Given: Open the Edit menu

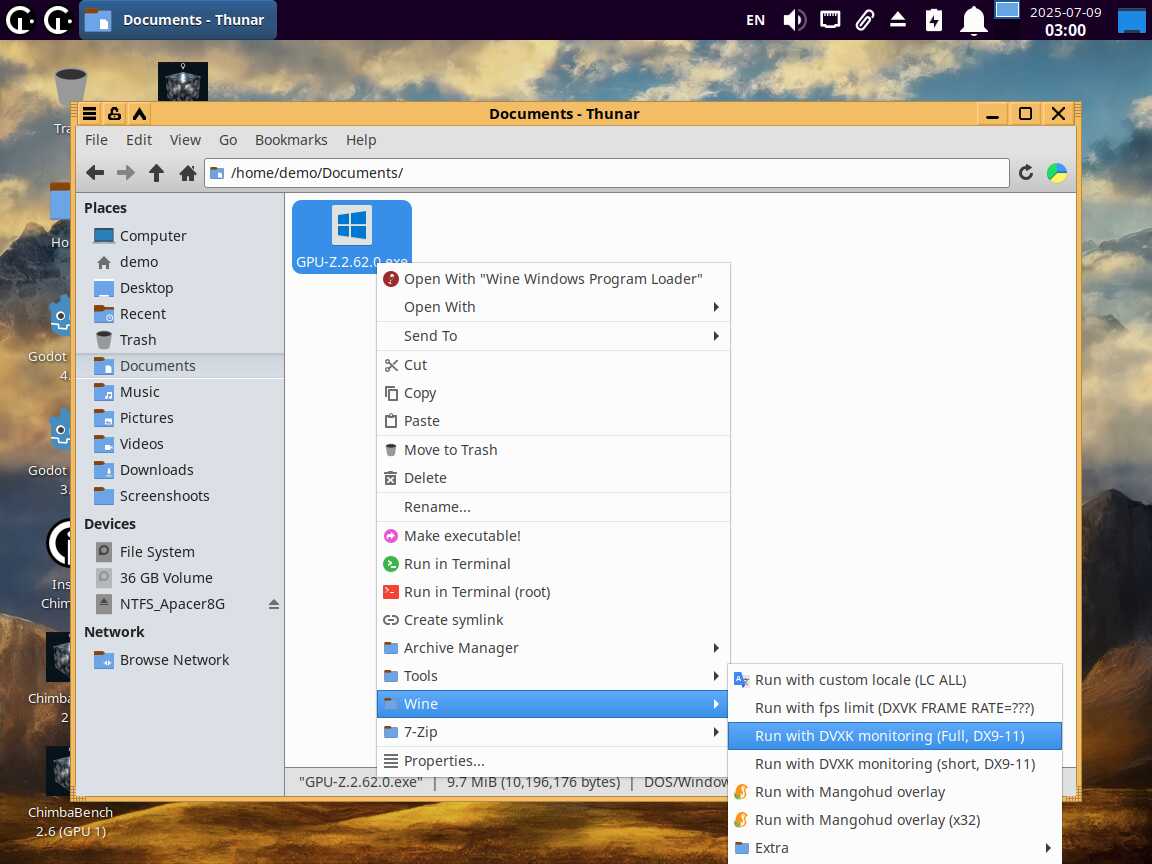Looking at the screenshot, I should click(138, 140).
